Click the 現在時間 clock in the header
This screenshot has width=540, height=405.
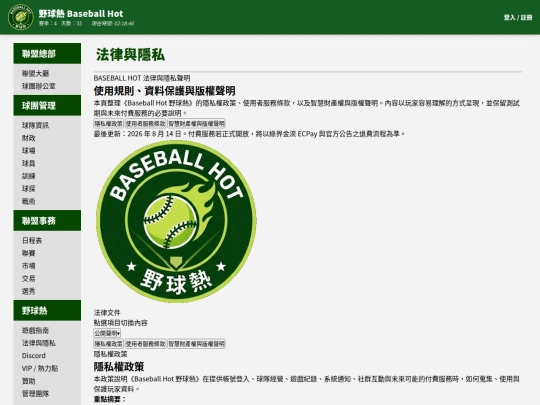click(x=113, y=23)
